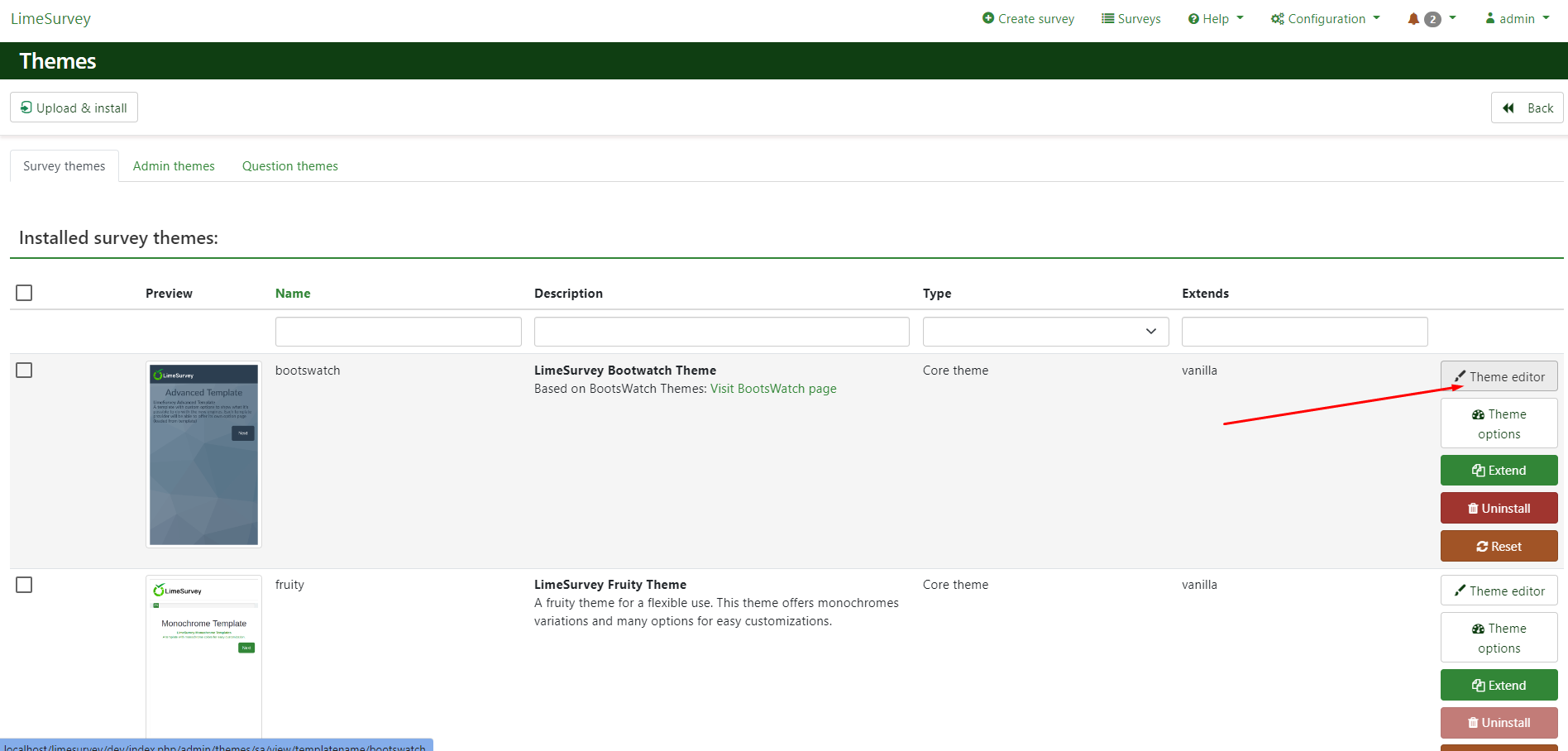Open Theme options for fruity theme

pyautogui.click(x=1499, y=638)
